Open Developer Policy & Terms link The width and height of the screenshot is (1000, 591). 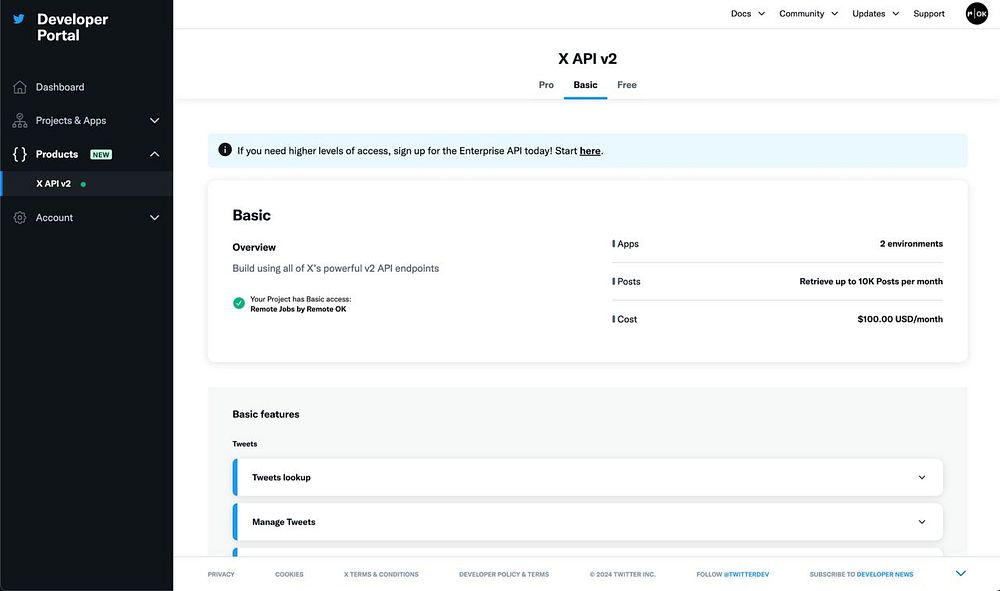pyautogui.click(x=504, y=574)
